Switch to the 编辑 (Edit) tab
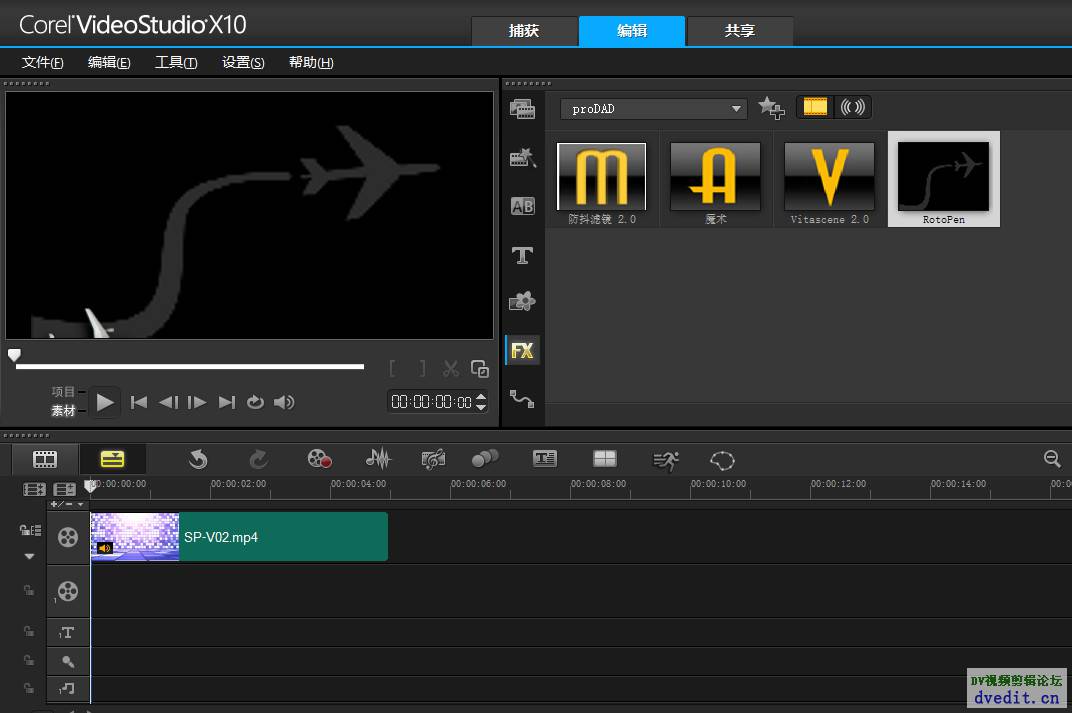 [632, 31]
